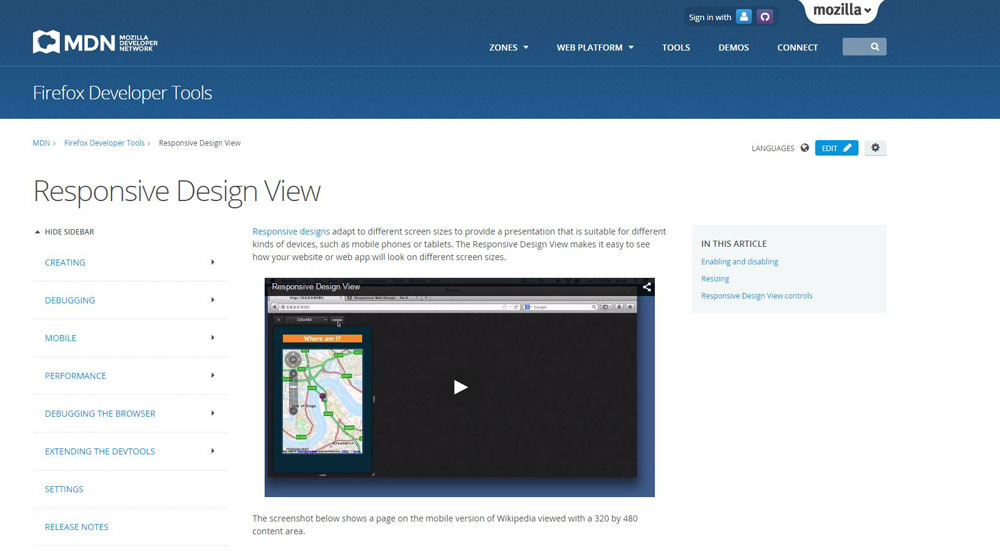Image resolution: width=1000 pixels, height=555 pixels.
Task: Collapse sidebar with Hide Sidebar
Action: (64, 232)
